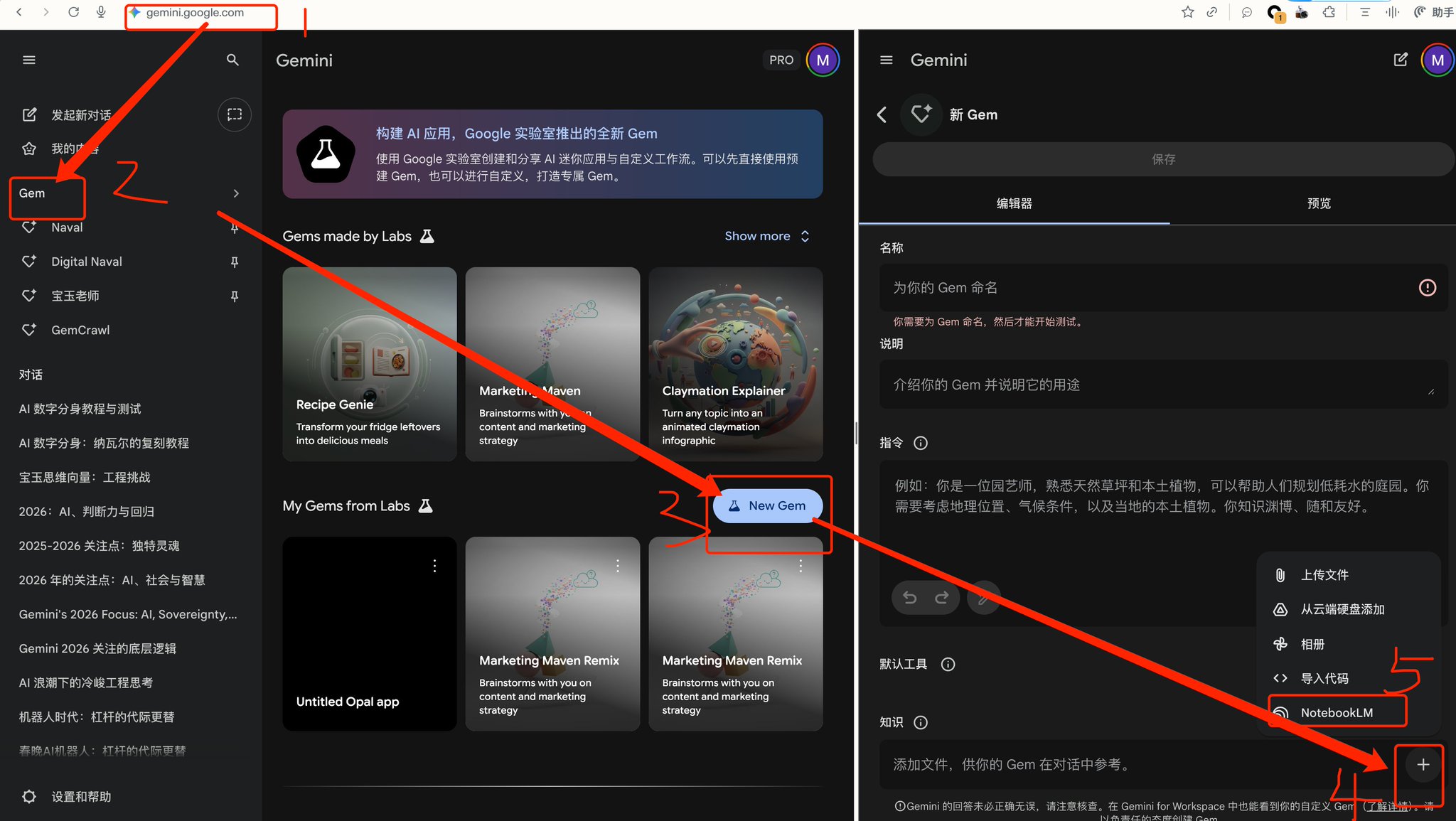This screenshot has width=1456, height=821.
Task: Reload the page in browser toolbar
Action: click(x=73, y=12)
